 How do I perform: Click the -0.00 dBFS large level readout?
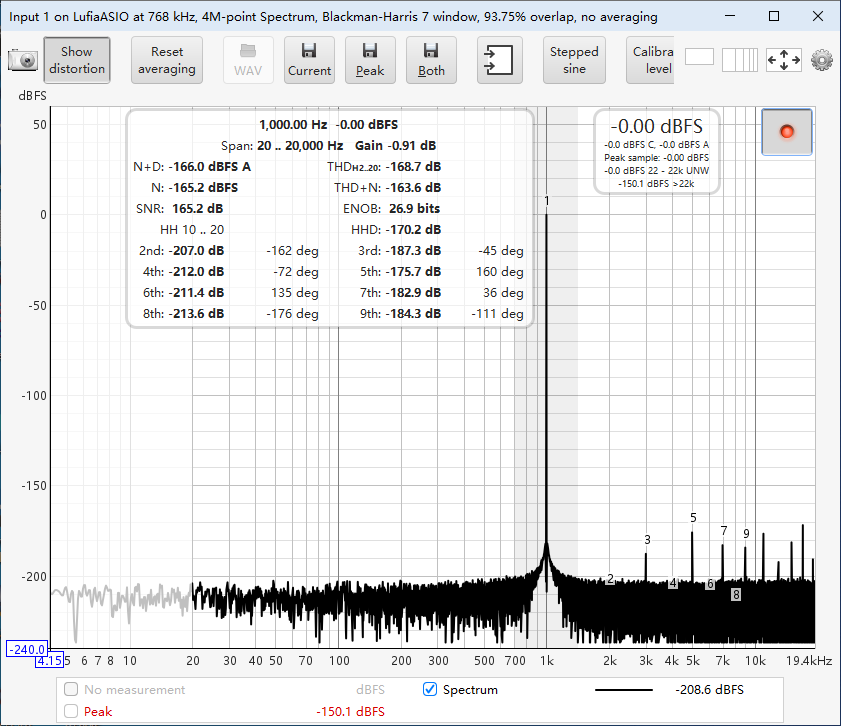click(656, 127)
